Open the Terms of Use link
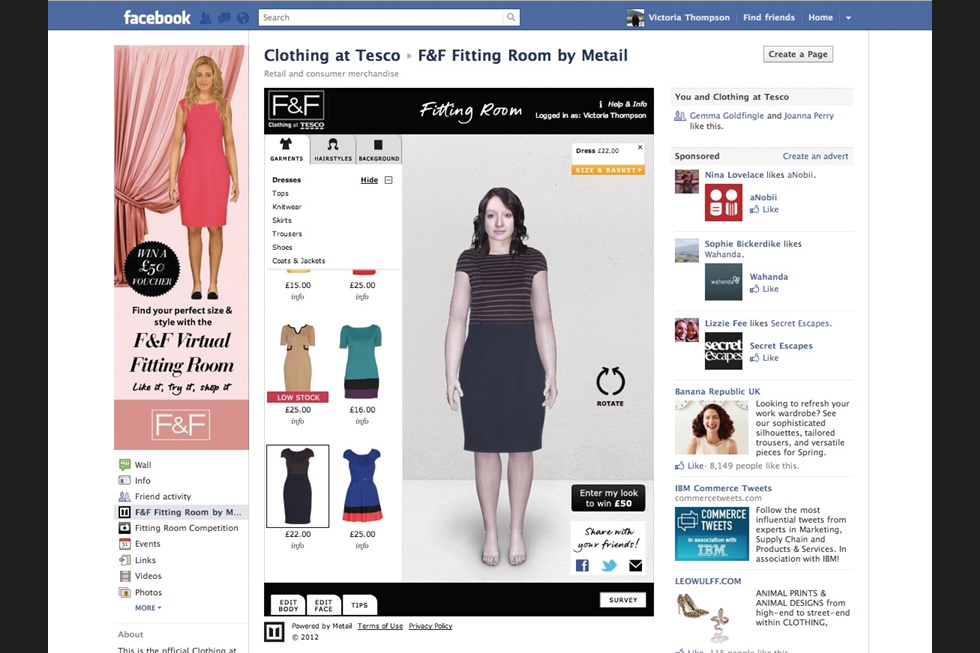Image resolution: width=980 pixels, height=653 pixels. click(x=380, y=626)
